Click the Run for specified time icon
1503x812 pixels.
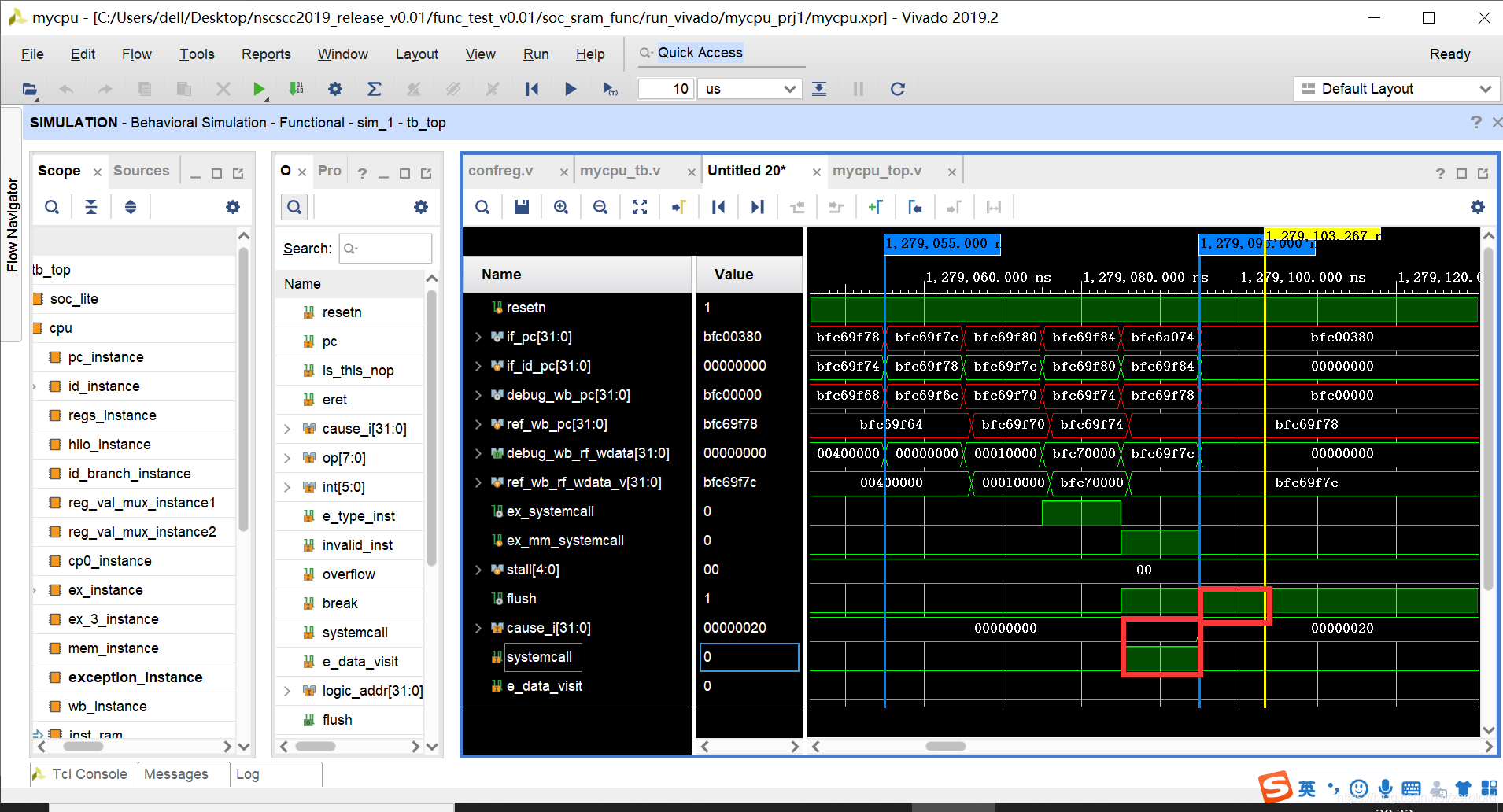(x=610, y=89)
